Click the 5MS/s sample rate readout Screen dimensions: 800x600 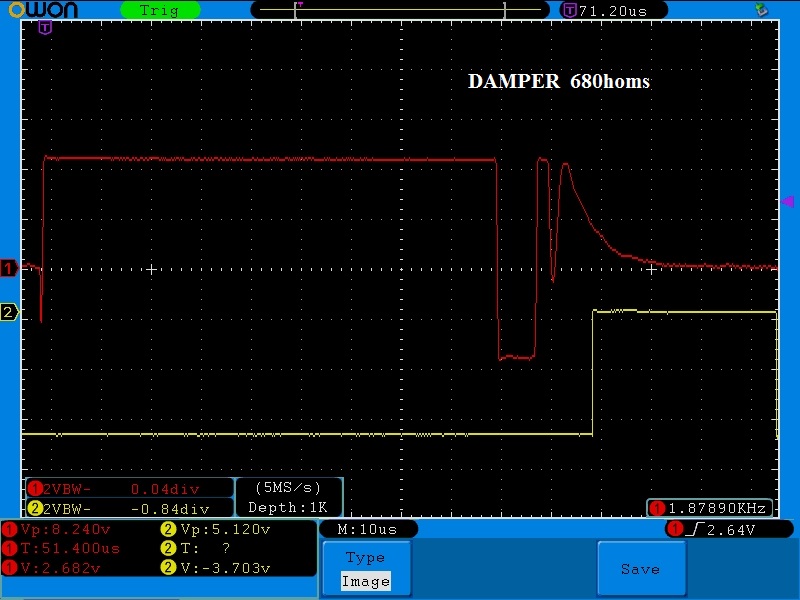(288, 488)
